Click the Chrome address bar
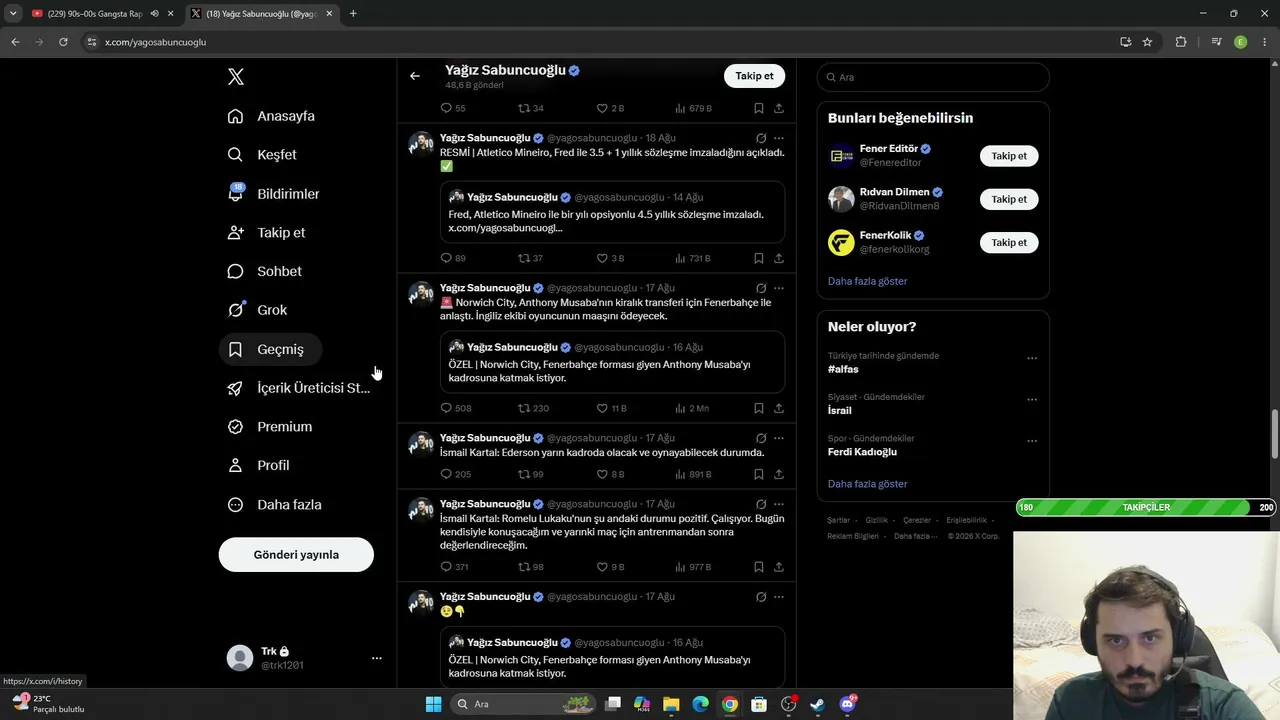The image size is (1280, 720). [600, 42]
